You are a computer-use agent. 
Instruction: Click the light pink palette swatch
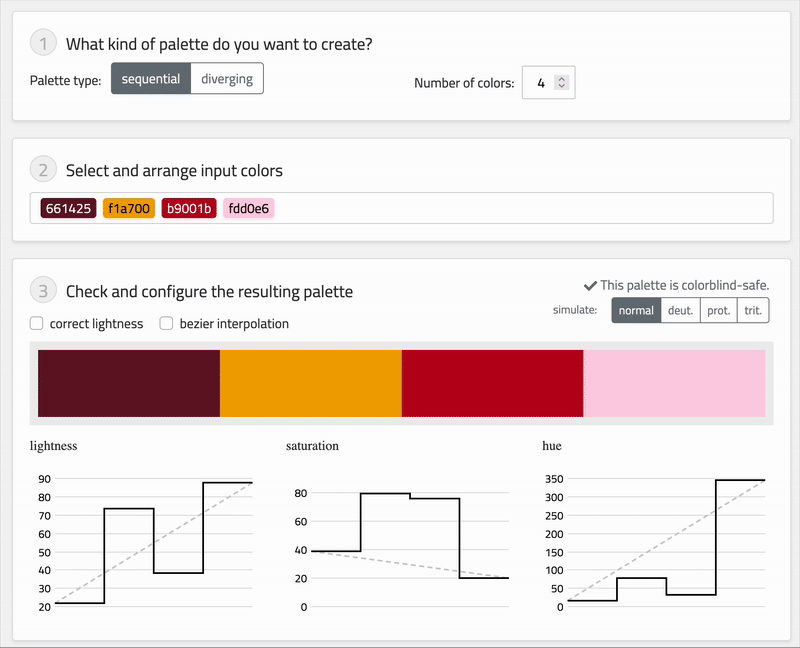pos(674,383)
